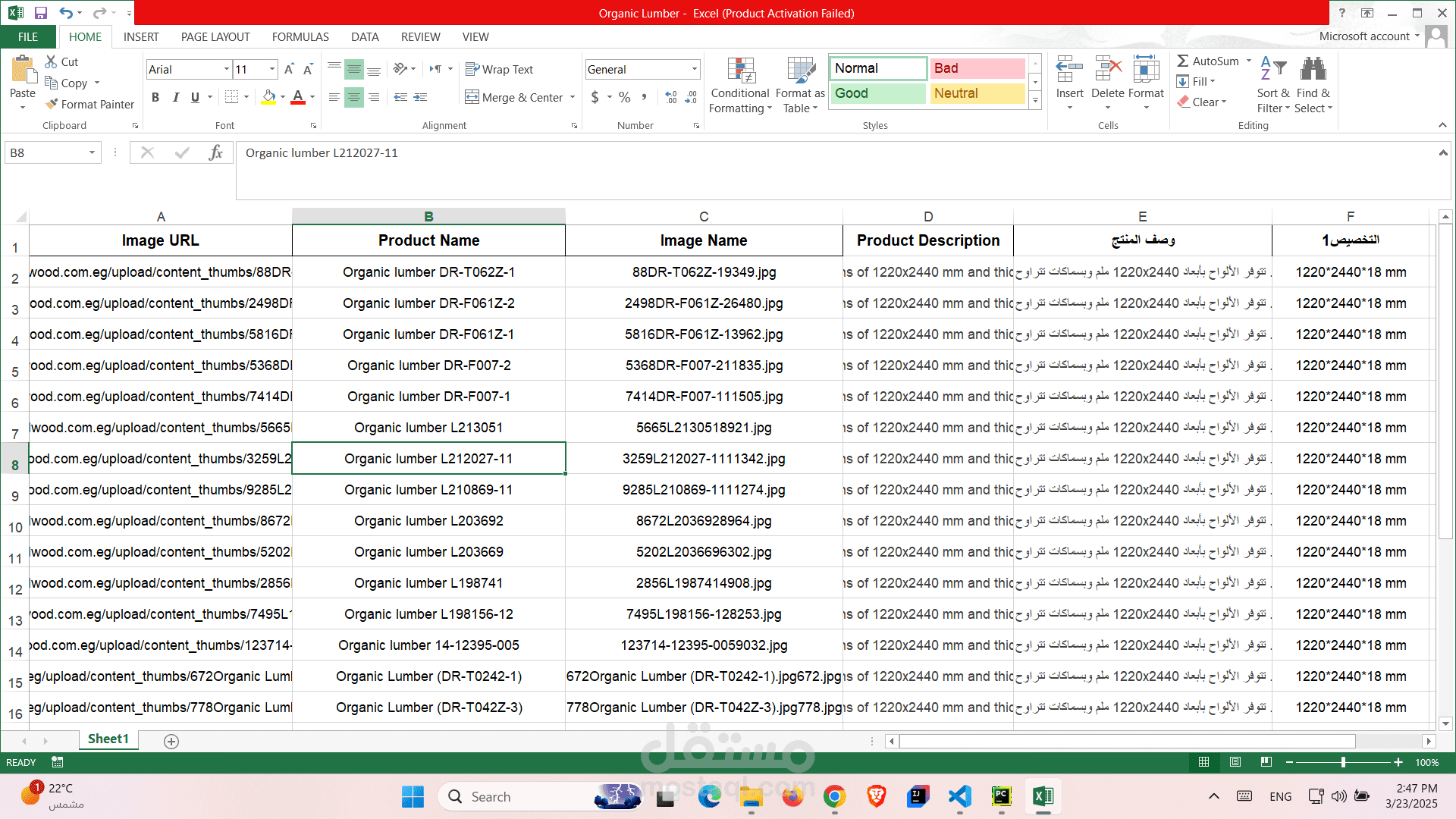Apply the Good cell style
1456x819 pixels.
click(877, 93)
